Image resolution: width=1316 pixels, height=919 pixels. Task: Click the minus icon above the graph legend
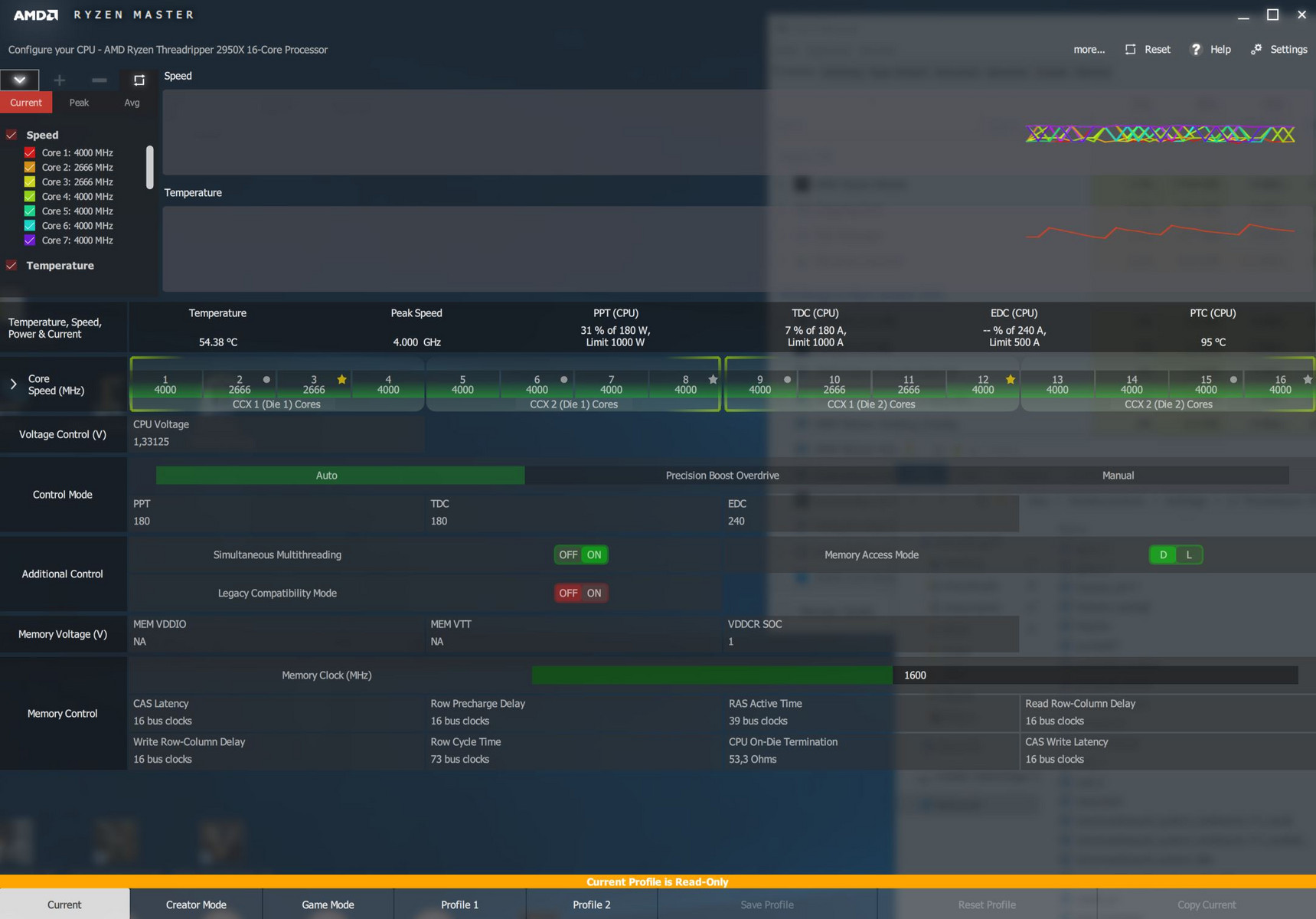click(99, 80)
